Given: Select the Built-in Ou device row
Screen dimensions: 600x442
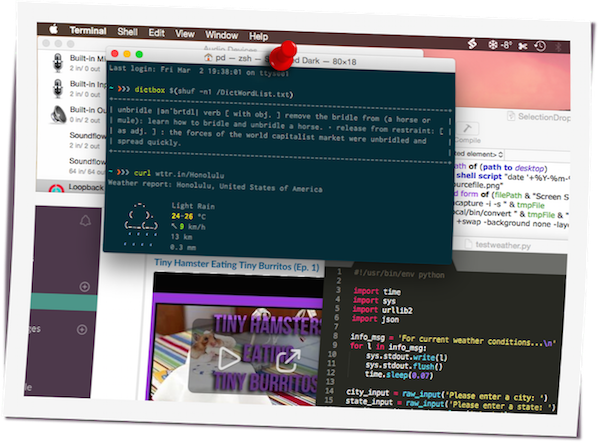Looking at the screenshot, I should 71,114.
